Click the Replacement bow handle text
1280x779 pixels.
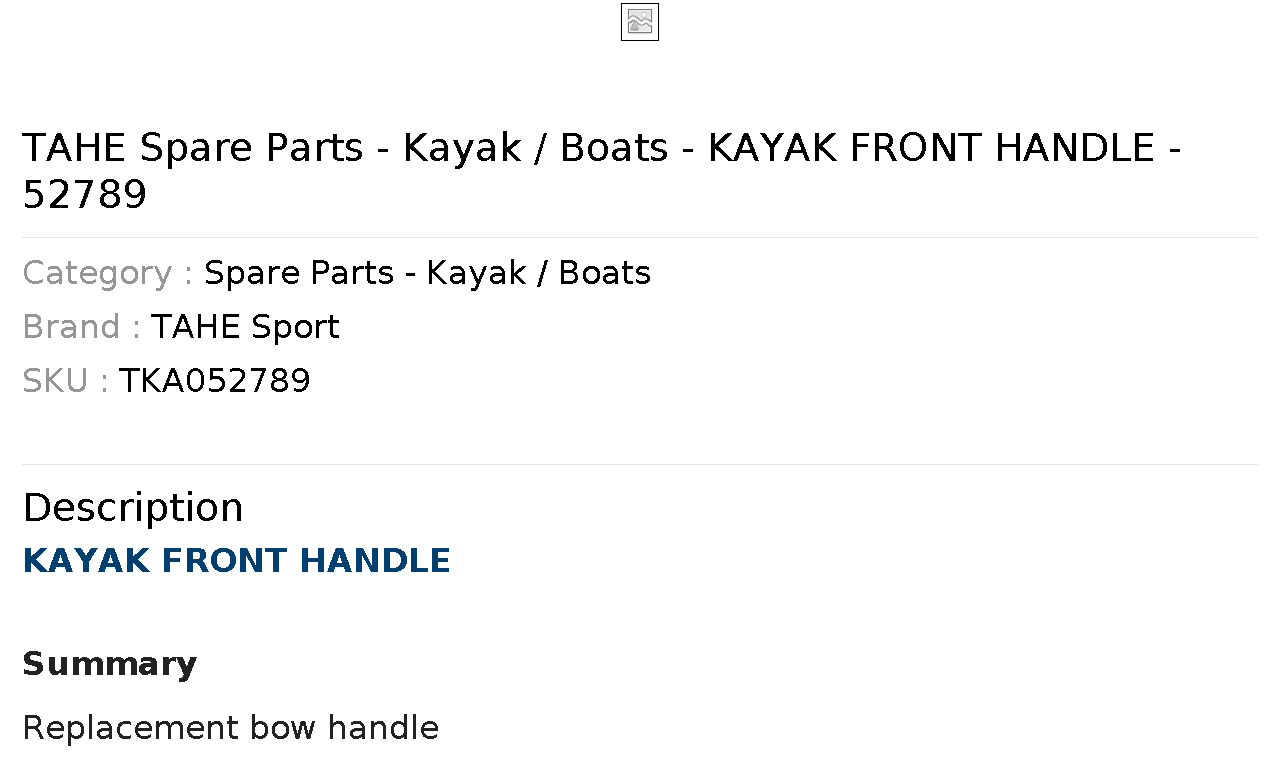[230, 728]
